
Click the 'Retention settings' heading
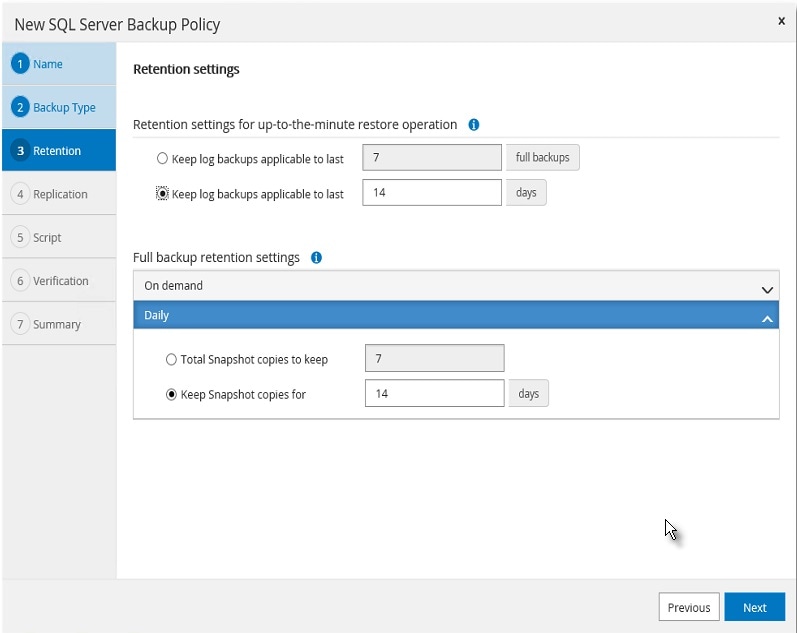186,69
